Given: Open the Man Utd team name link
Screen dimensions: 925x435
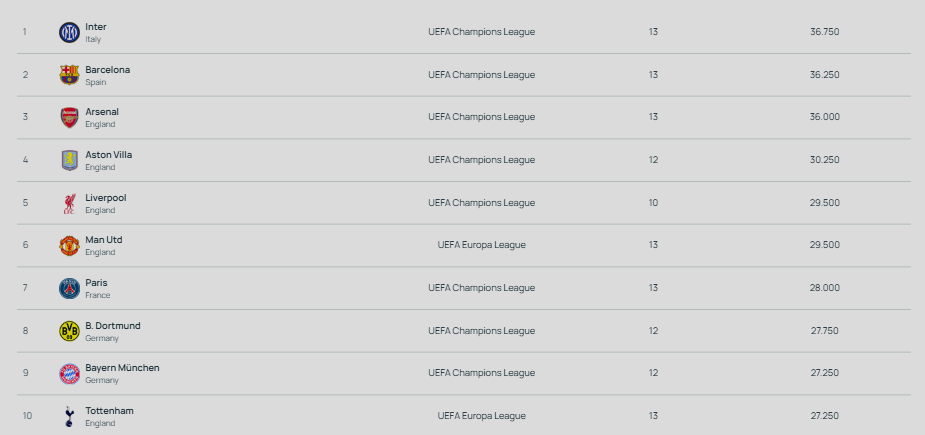Looking at the screenshot, I should tap(104, 240).
